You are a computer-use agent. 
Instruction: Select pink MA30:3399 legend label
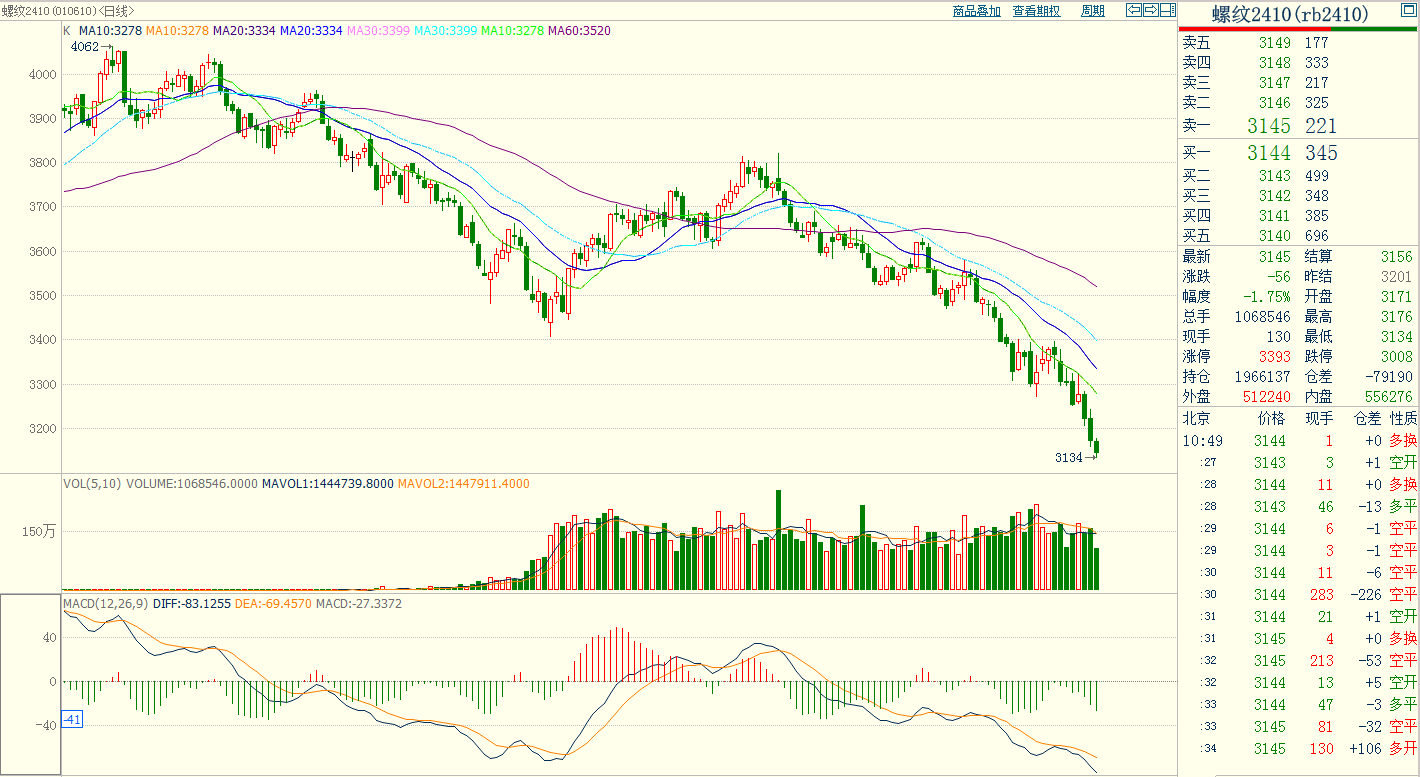(x=378, y=31)
